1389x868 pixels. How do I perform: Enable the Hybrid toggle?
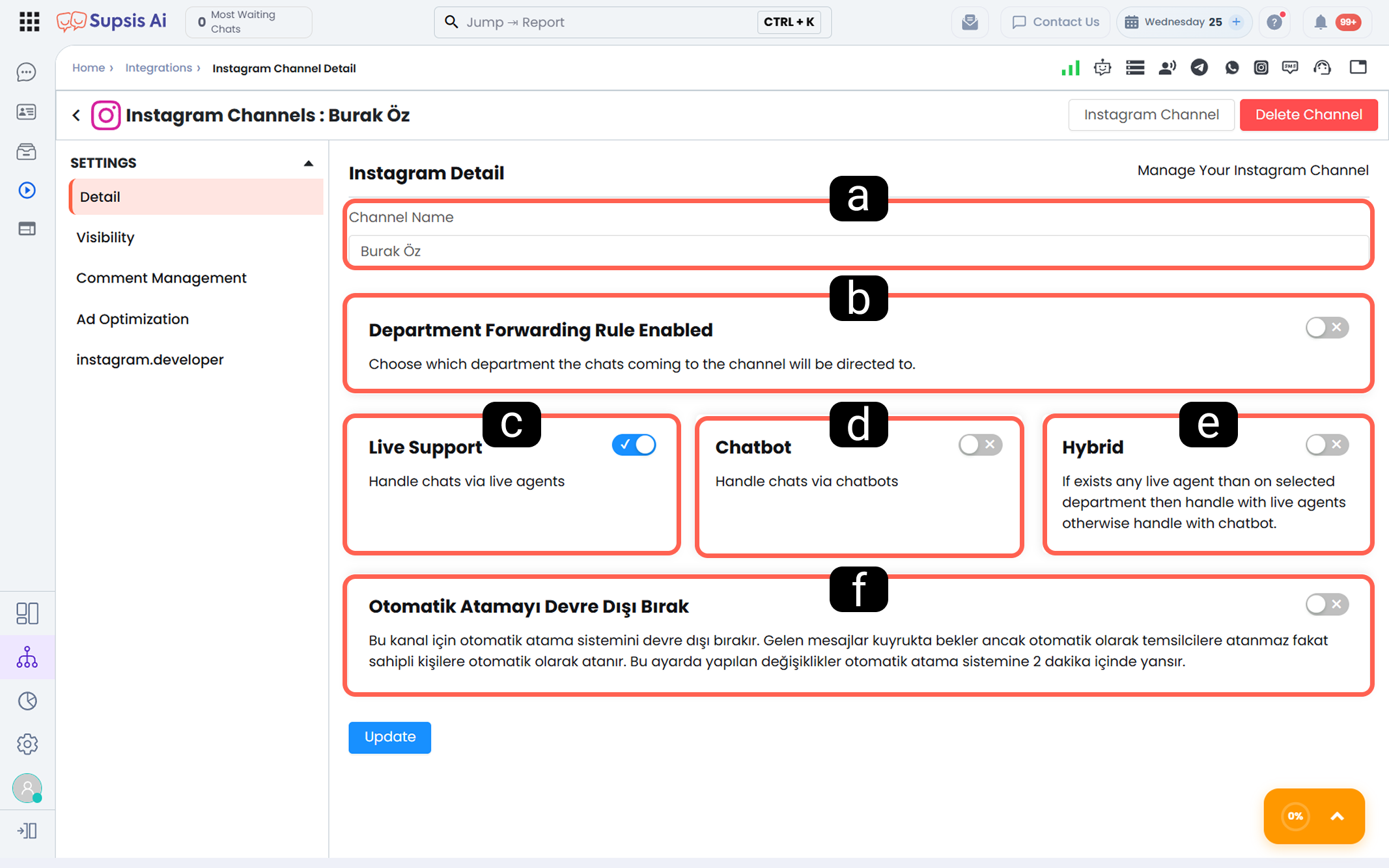(1327, 445)
